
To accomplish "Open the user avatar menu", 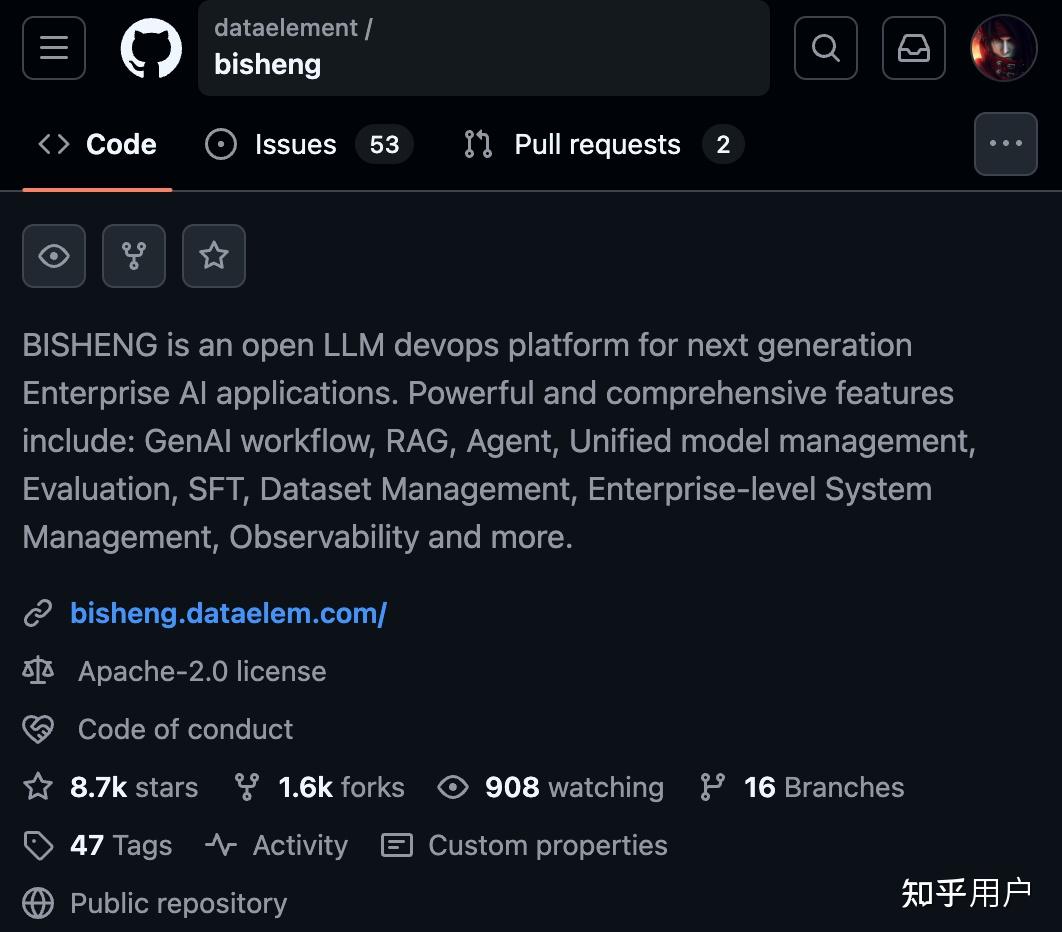I will pyautogui.click(x=1003, y=47).
